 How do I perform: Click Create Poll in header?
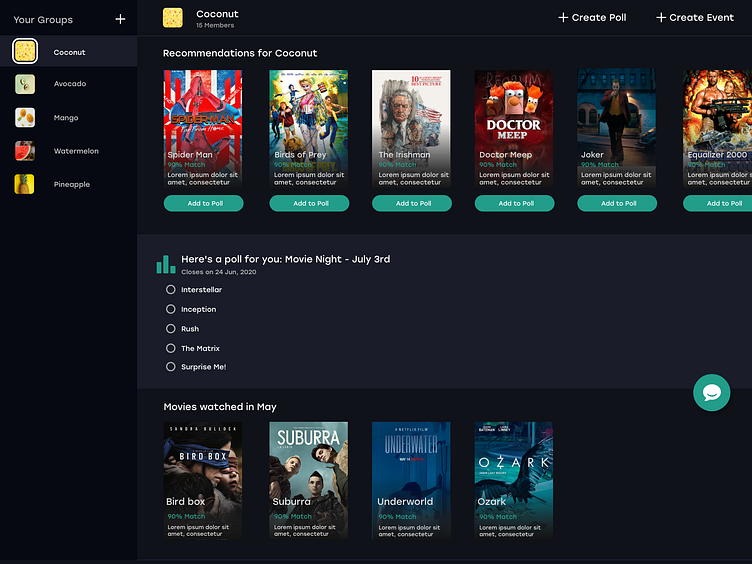click(x=592, y=18)
